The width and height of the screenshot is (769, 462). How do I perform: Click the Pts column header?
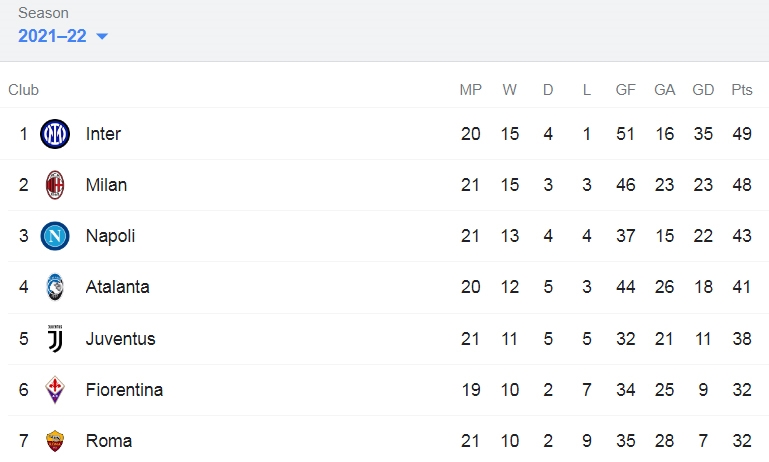(742, 90)
